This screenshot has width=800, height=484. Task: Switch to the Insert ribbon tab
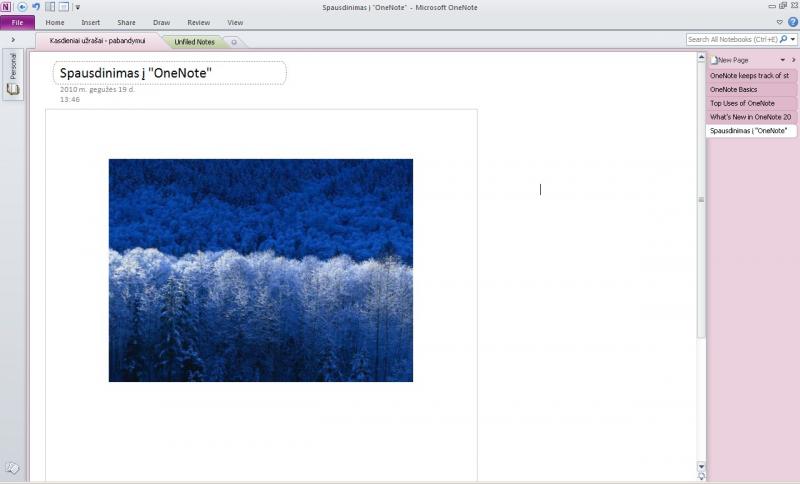point(90,22)
